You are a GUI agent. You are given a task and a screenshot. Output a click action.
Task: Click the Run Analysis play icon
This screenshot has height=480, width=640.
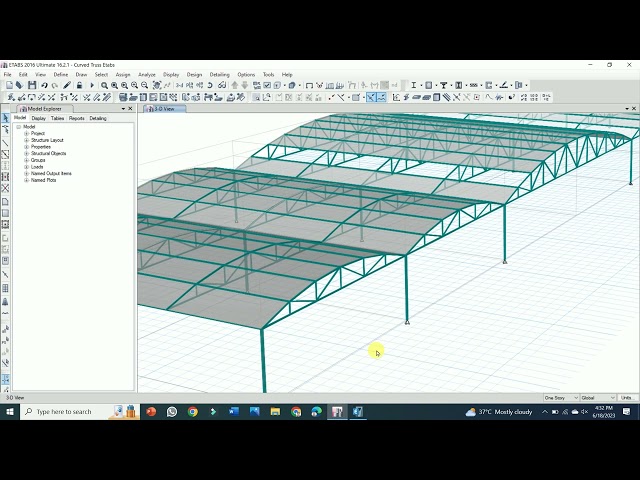point(92,85)
